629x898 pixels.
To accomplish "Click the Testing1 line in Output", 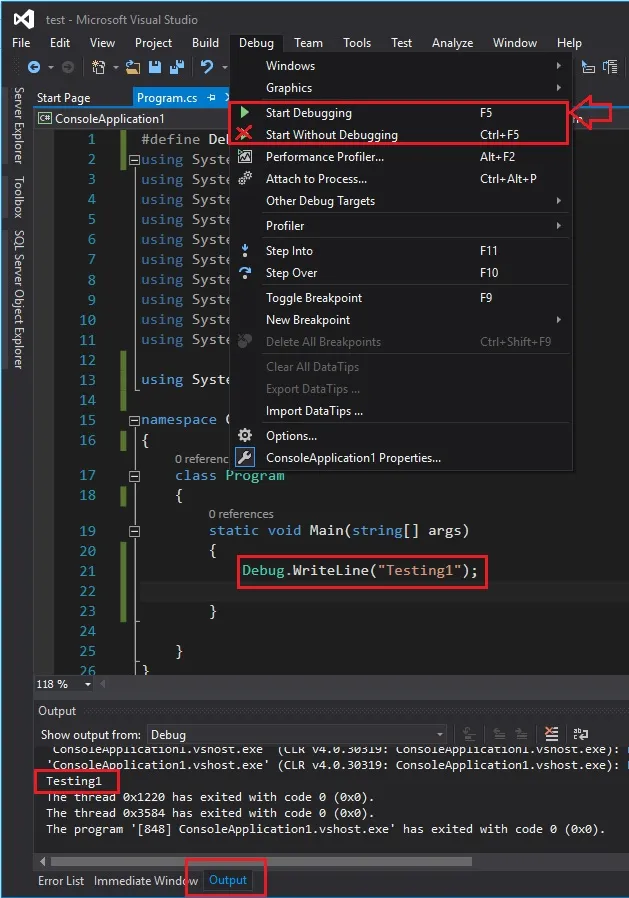I will [x=74, y=781].
